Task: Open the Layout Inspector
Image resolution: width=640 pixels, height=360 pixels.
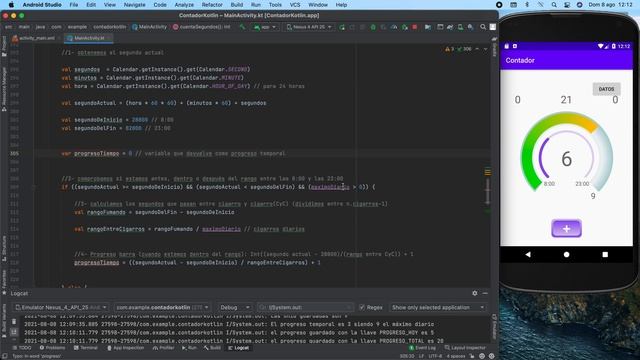Action: pos(464,348)
